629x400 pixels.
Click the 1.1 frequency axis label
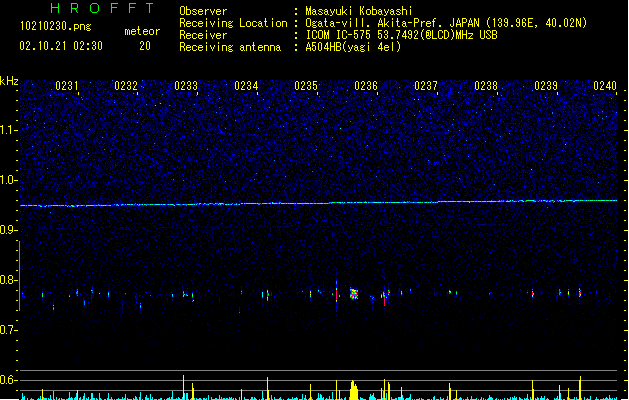tap(8, 130)
